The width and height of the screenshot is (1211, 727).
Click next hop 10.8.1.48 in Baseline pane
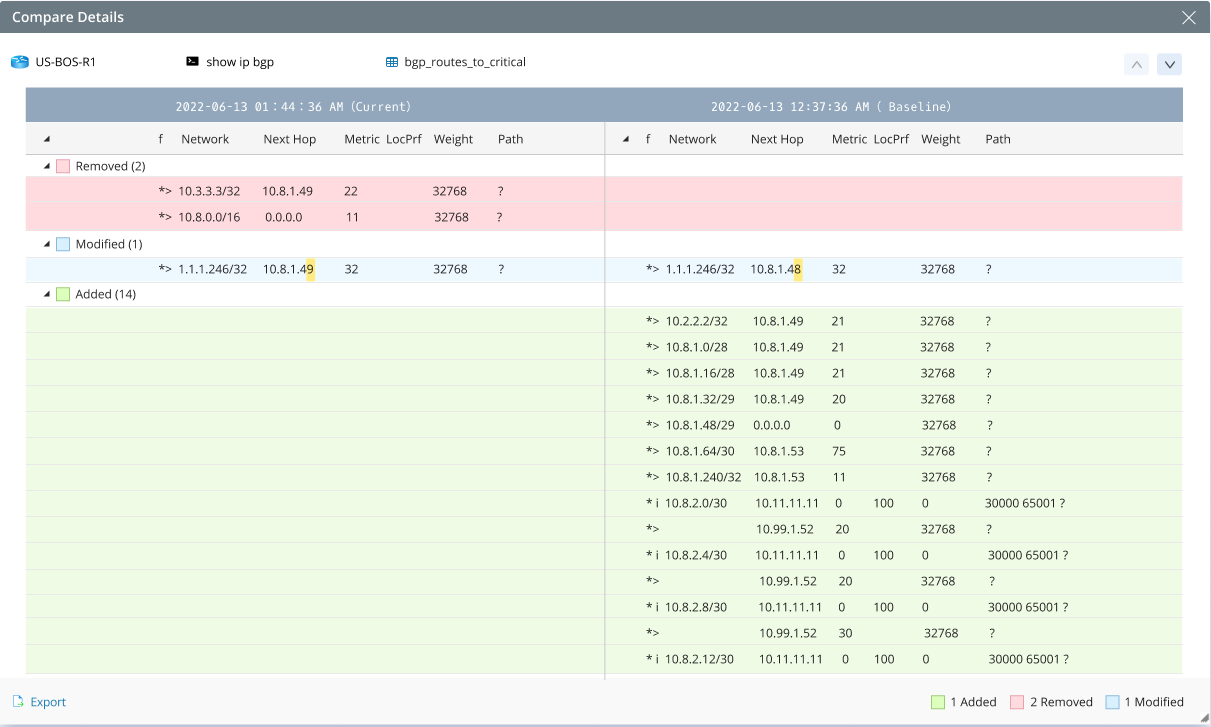(x=776, y=269)
